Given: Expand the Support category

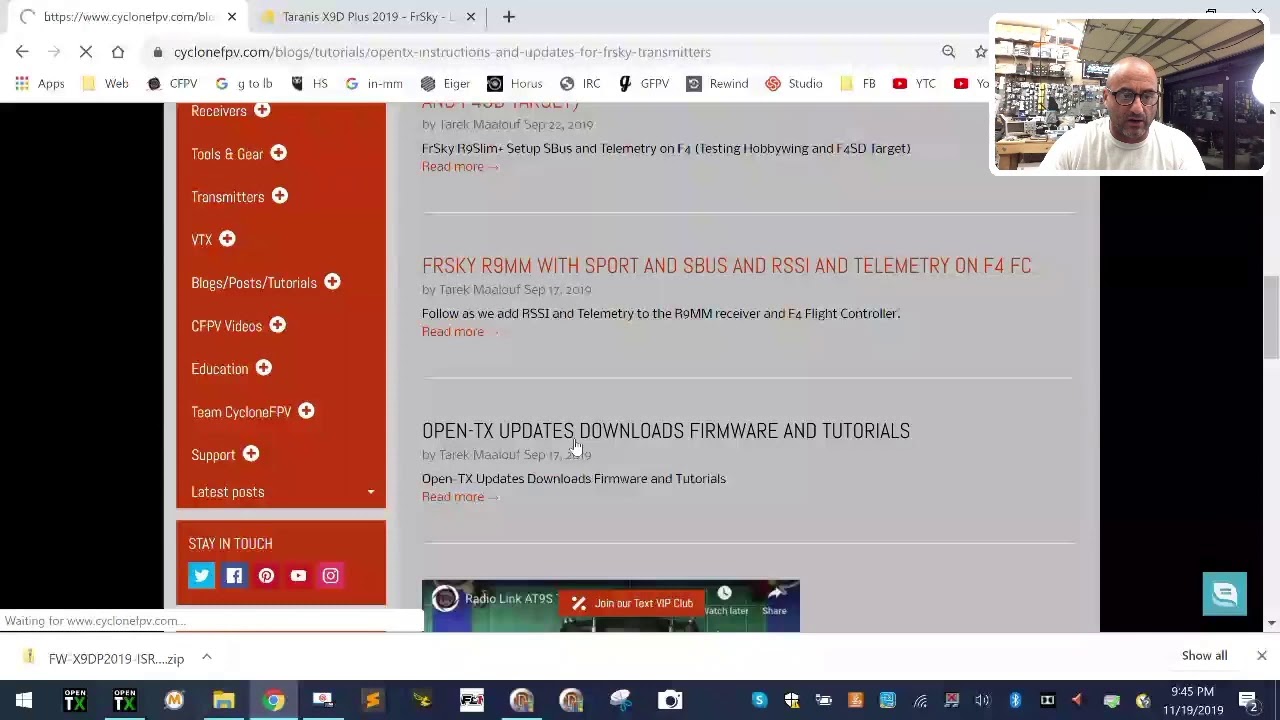Looking at the screenshot, I should coord(251,454).
